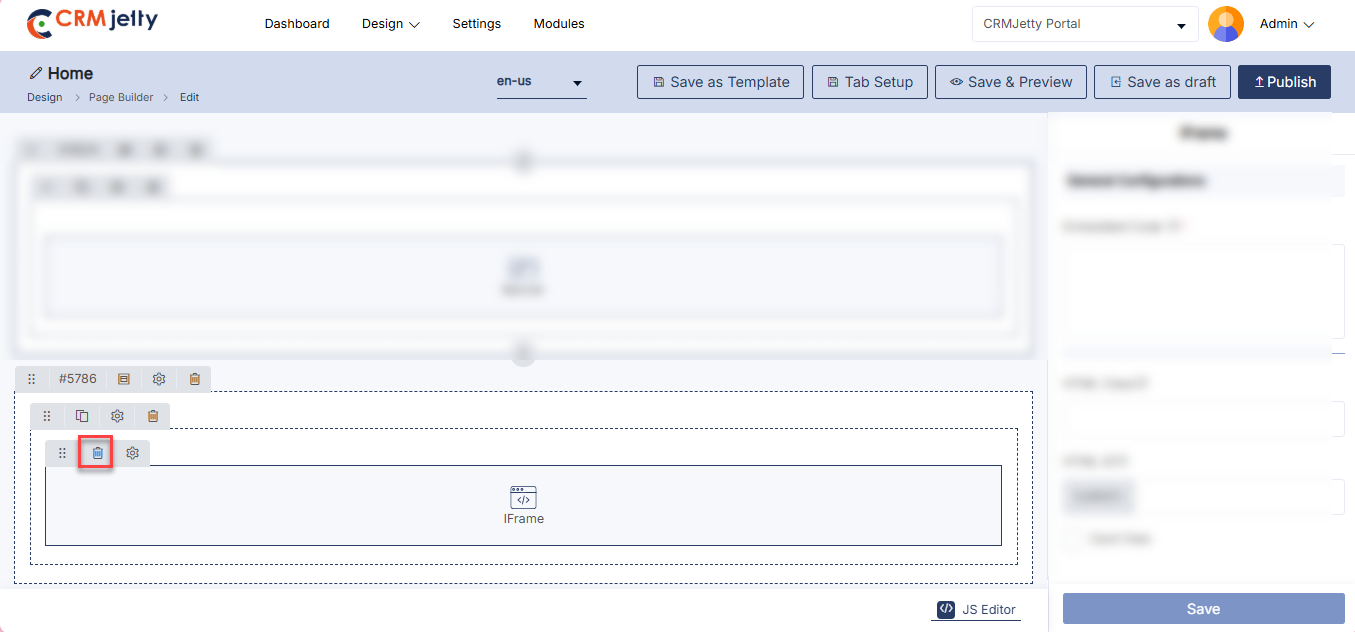This screenshot has height=632, width=1355.
Task: Click Save as Template button
Action: [720, 82]
